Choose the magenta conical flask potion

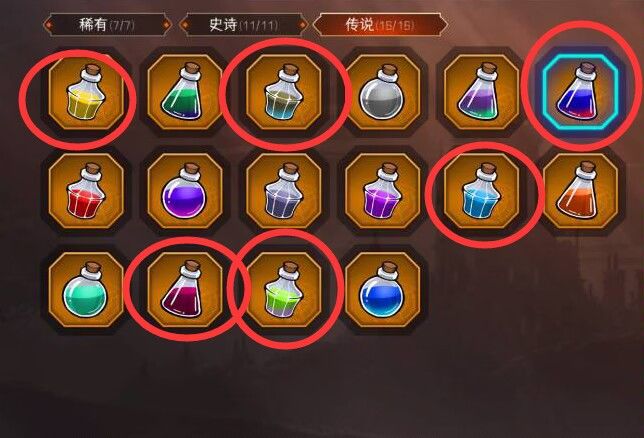tap(185, 290)
